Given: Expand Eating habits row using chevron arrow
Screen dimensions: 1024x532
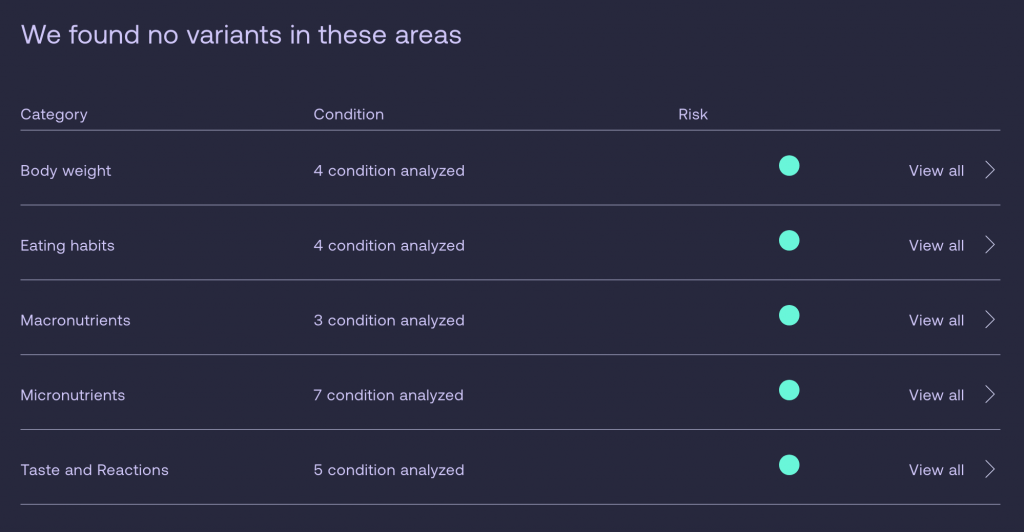Looking at the screenshot, I should point(990,245).
